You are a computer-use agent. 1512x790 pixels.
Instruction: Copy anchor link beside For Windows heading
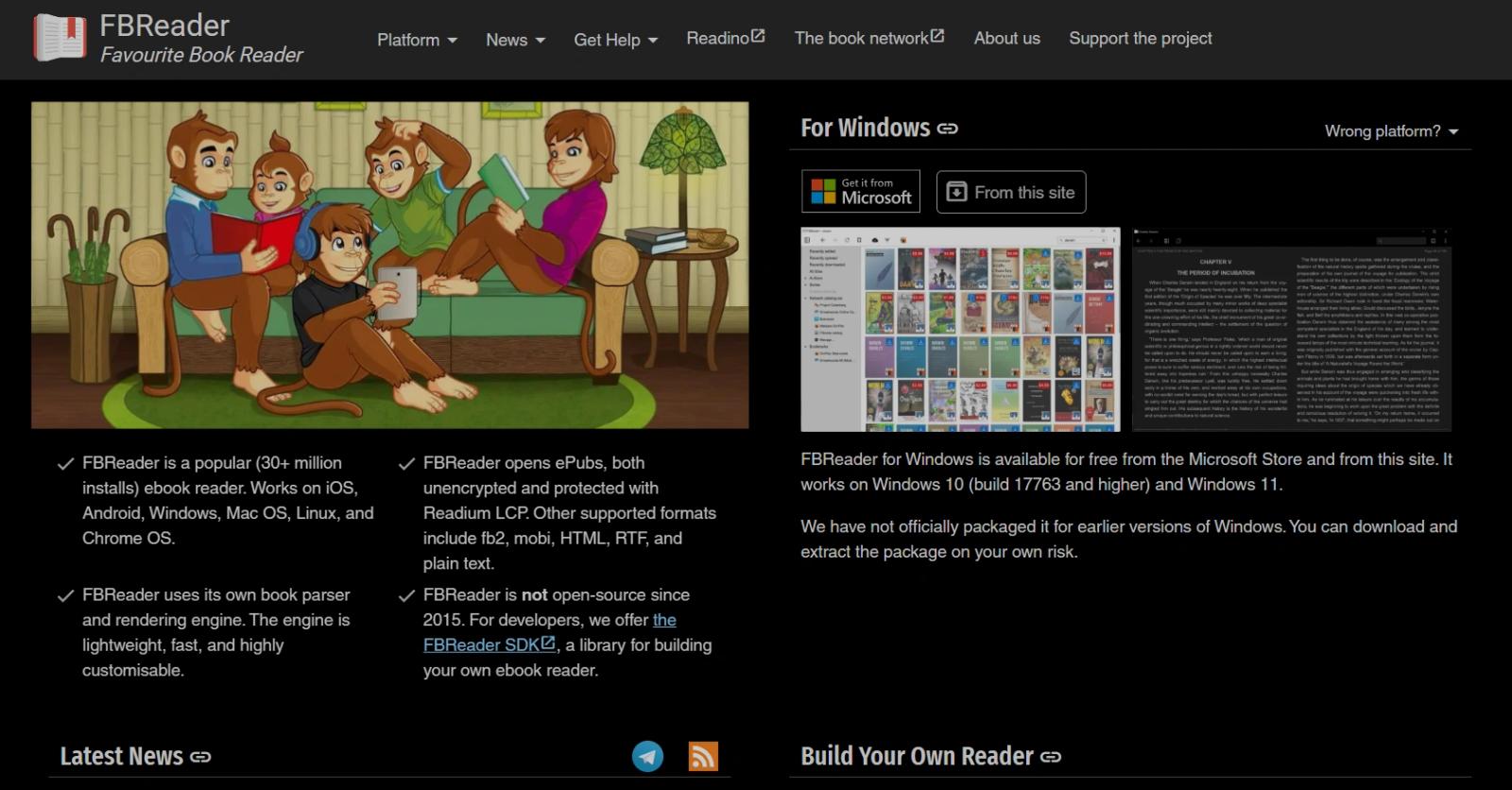coord(948,129)
